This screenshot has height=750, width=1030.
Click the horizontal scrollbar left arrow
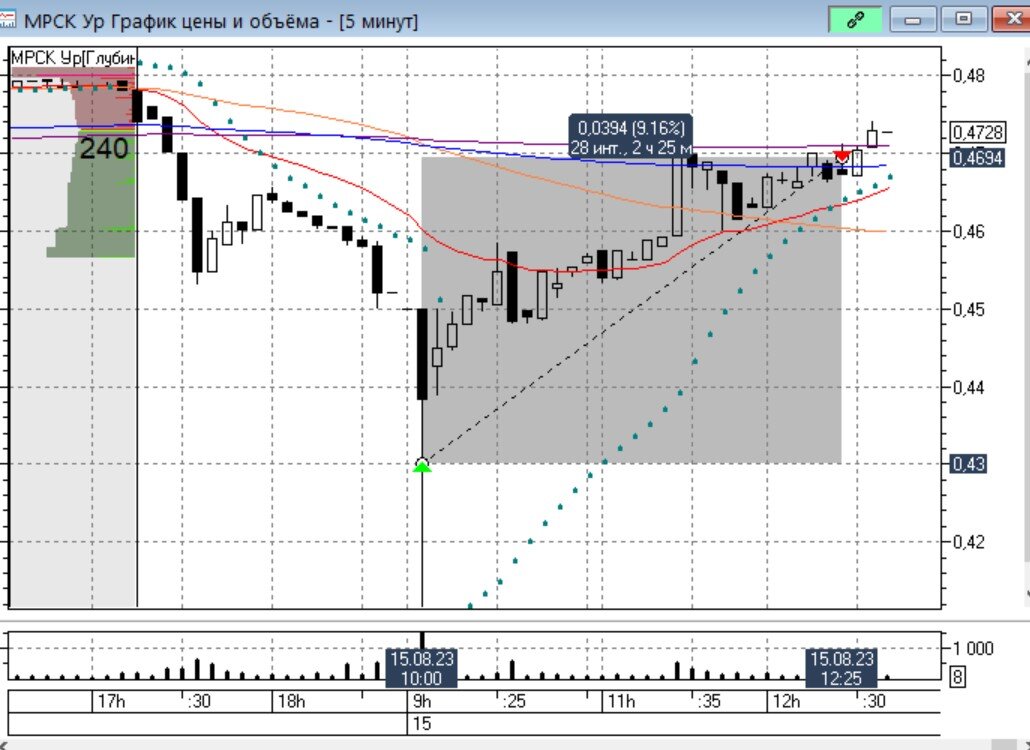point(5,745)
